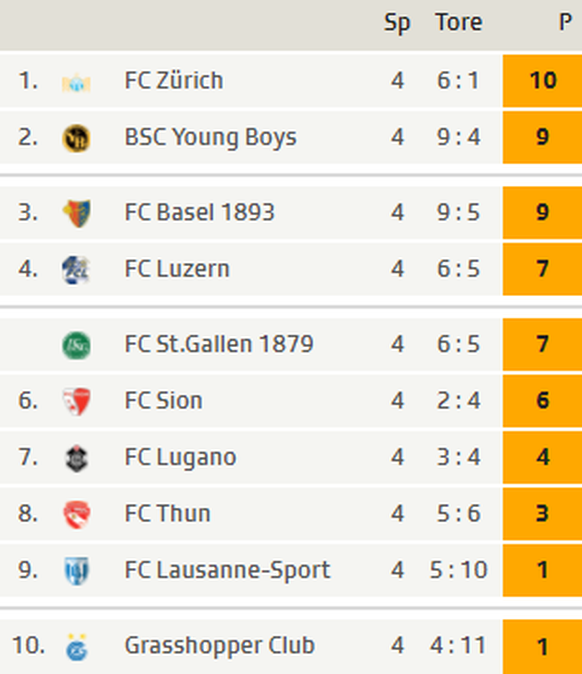
Task: Click the FC Luzern club logo
Action: (x=76, y=270)
